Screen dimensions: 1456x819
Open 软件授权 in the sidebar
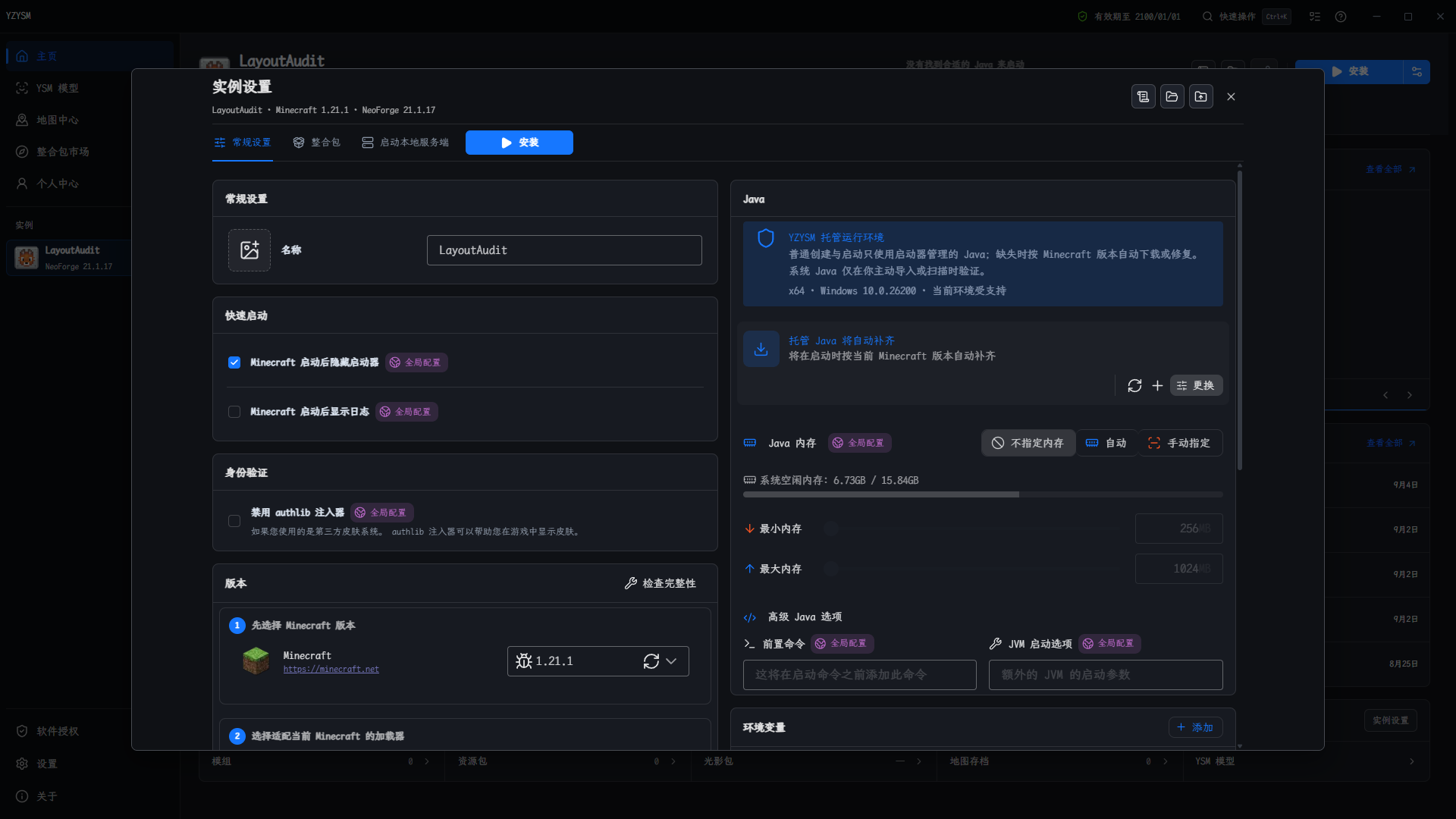(89, 731)
